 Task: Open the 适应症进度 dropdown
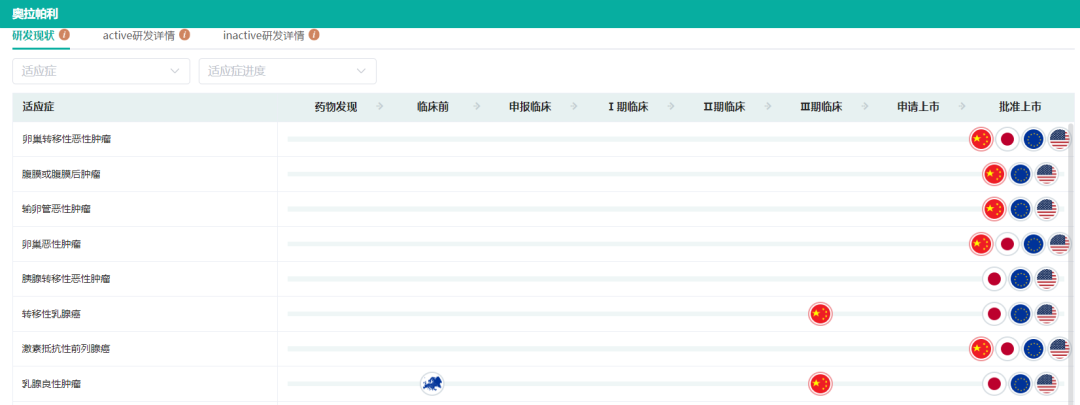[x=288, y=71]
